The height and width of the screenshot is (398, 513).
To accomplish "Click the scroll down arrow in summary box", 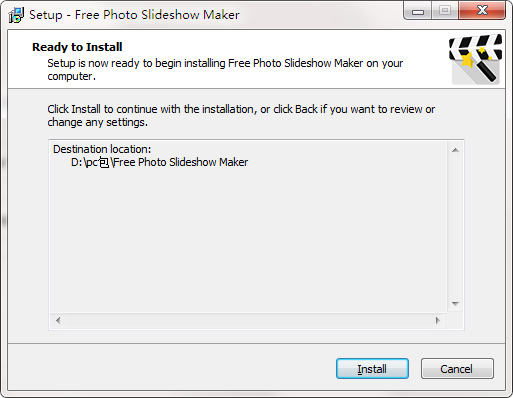I will 455,304.
